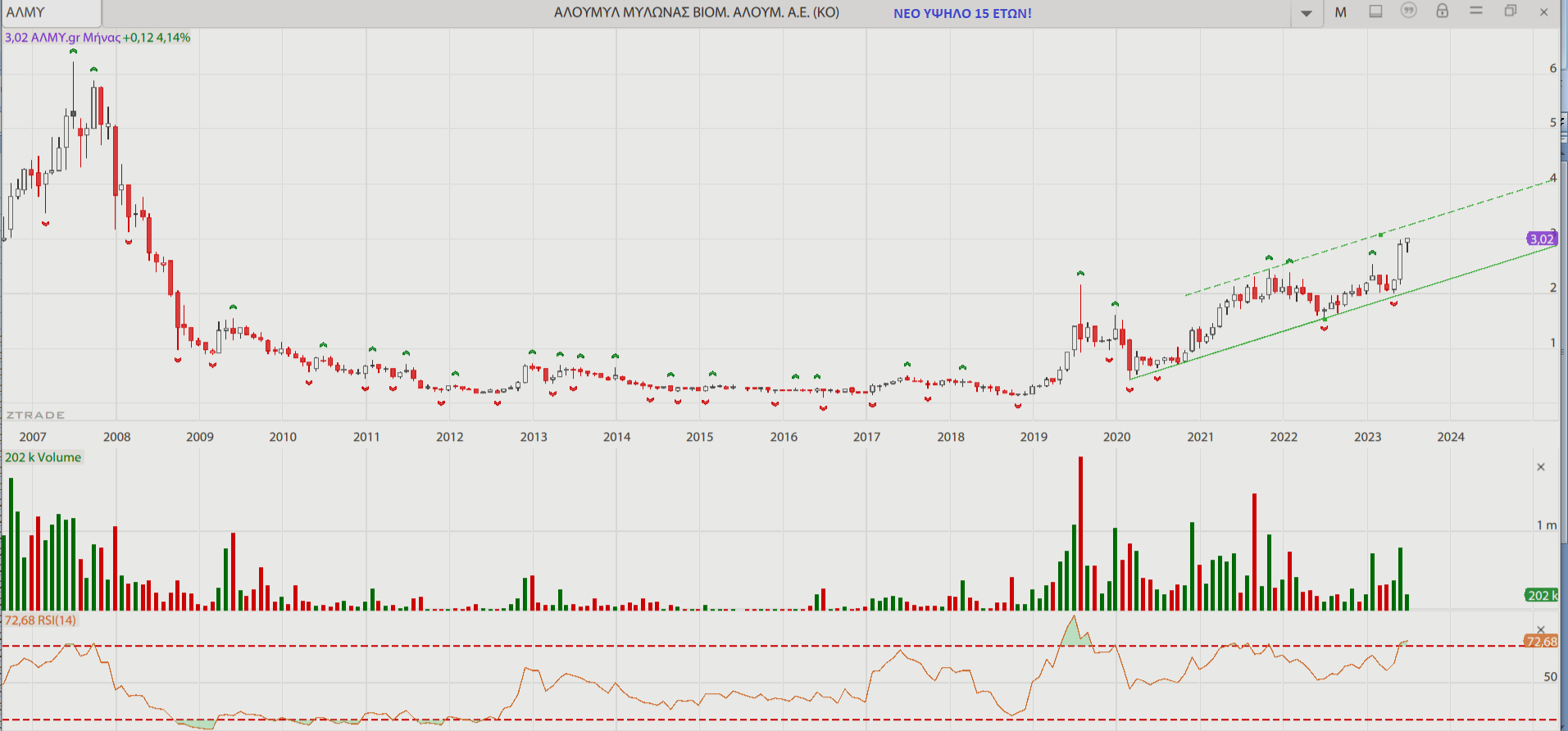
Task: Close the Volume panel
Action: [x=1541, y=467]
